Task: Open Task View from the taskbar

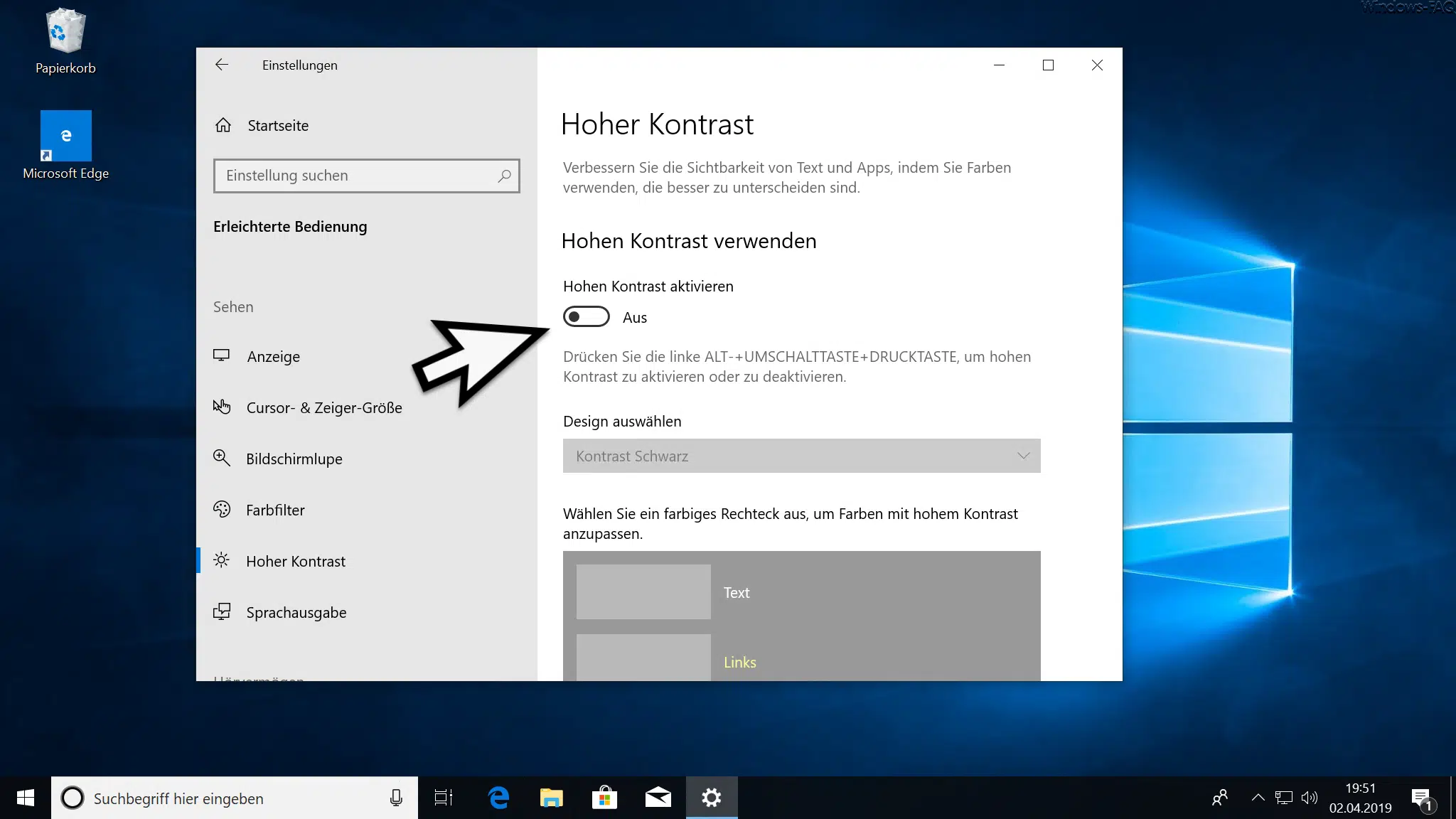Action: [x=443, y=798]
